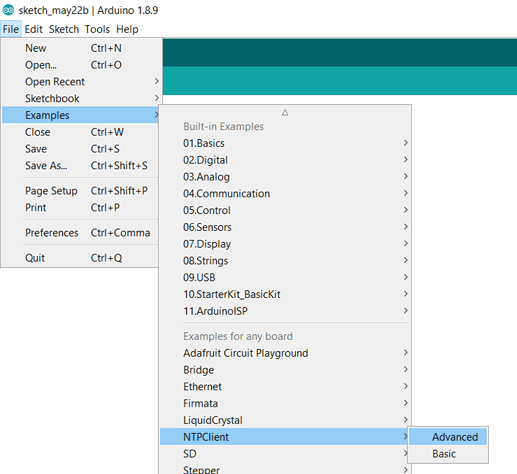Choose Open... from the File menu

pyautogui.click(x=81, y=65)
